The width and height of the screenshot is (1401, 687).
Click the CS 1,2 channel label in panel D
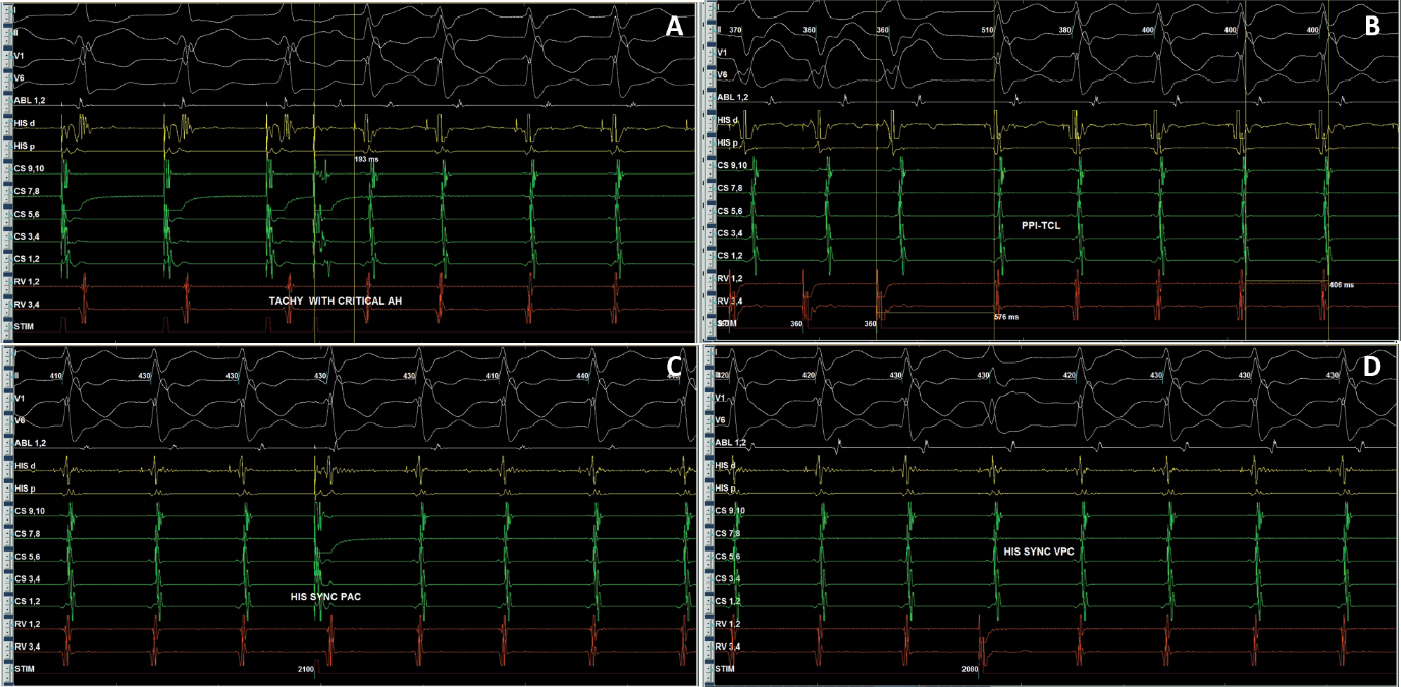point(731,601)
